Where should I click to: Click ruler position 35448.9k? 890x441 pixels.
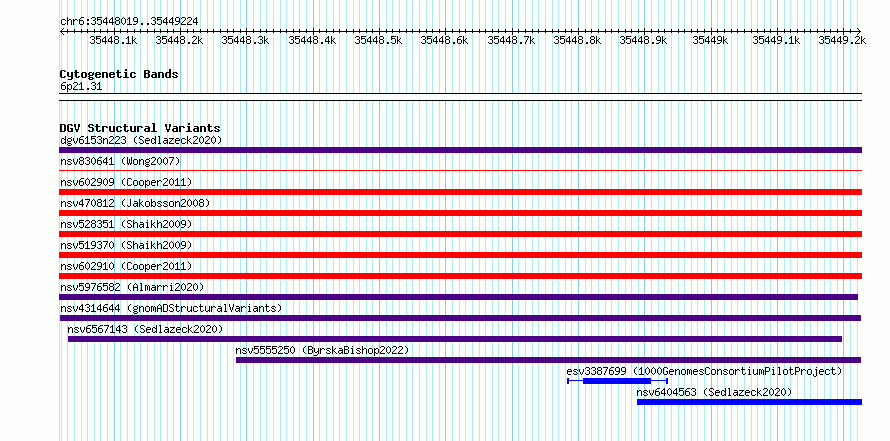(x=643, y=40)
